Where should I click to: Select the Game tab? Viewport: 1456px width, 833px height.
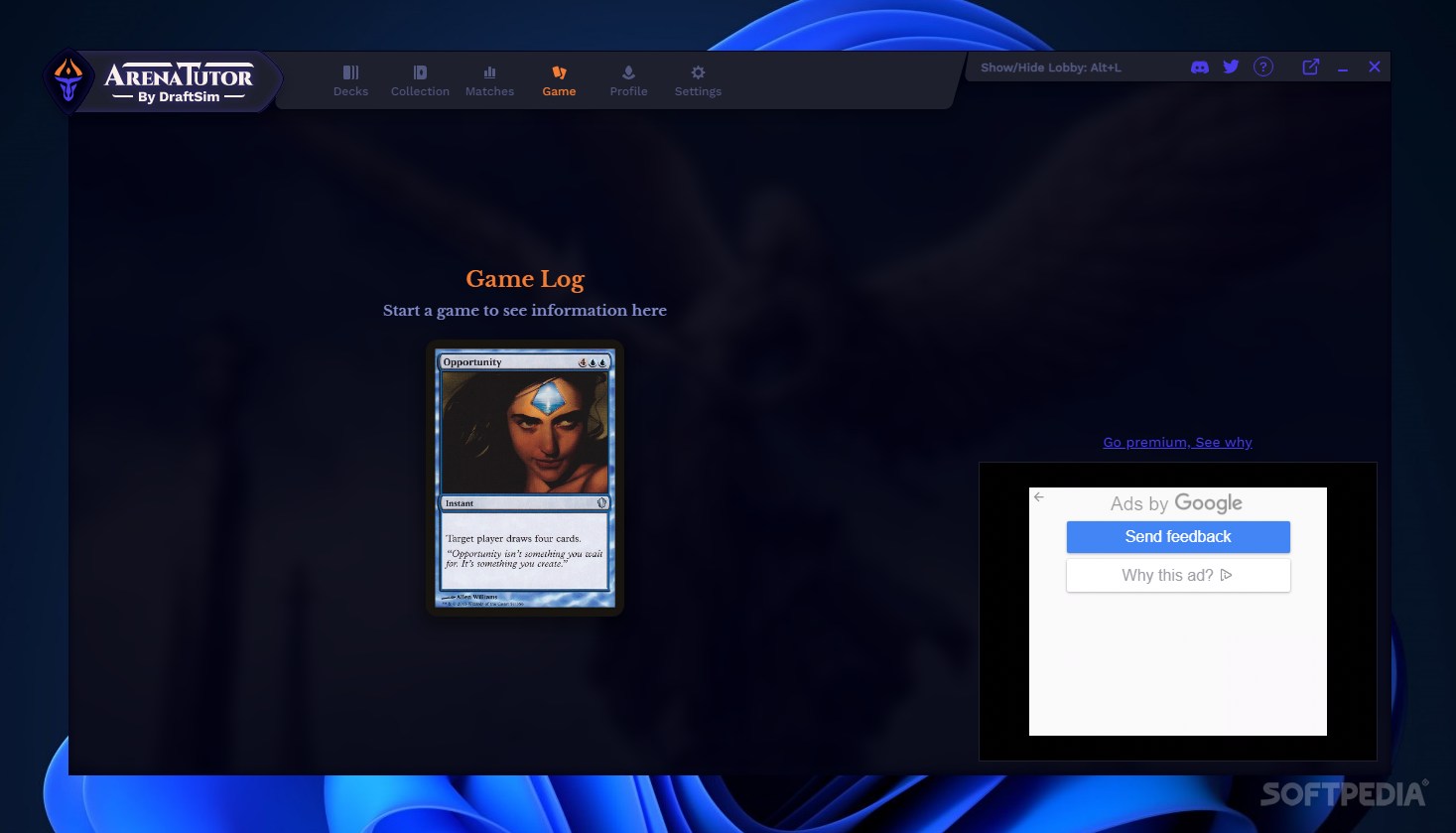tap(559, 81)
